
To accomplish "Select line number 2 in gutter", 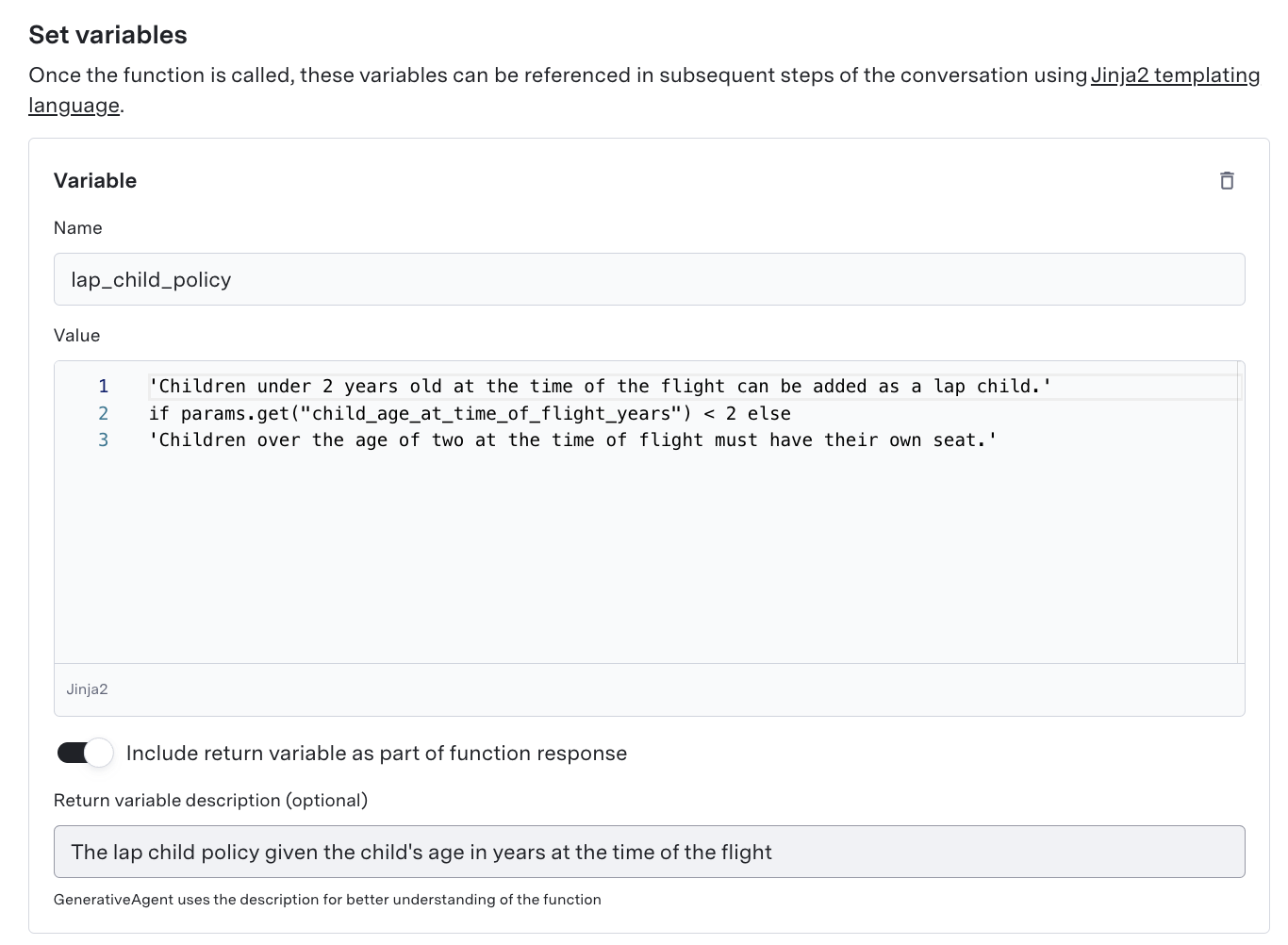I will coord(104,413).
